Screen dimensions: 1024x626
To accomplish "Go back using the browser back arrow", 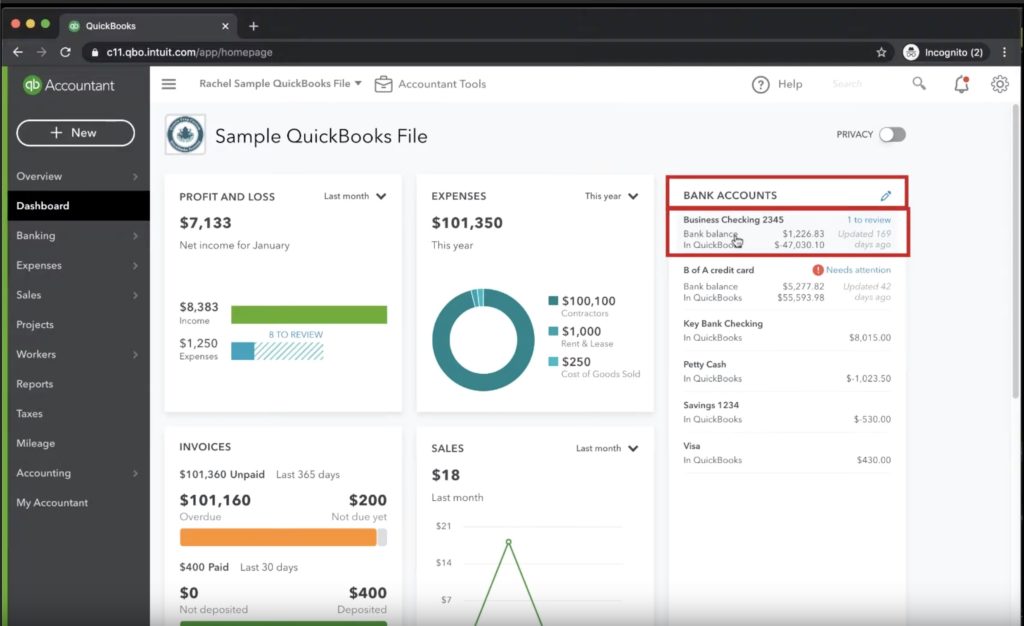I will tap(18, 52).
